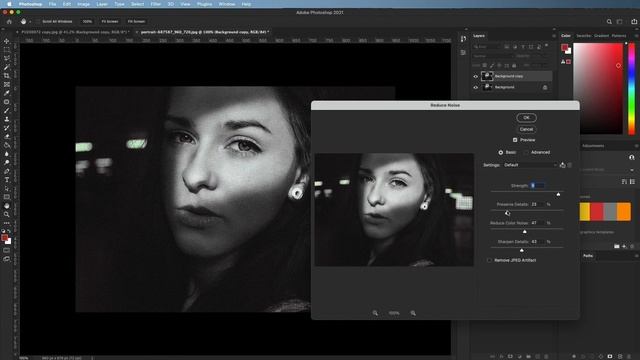Click the hue spectrum strip in Color panel
This screenshot has height=360, width=640.
pos(631,89)
